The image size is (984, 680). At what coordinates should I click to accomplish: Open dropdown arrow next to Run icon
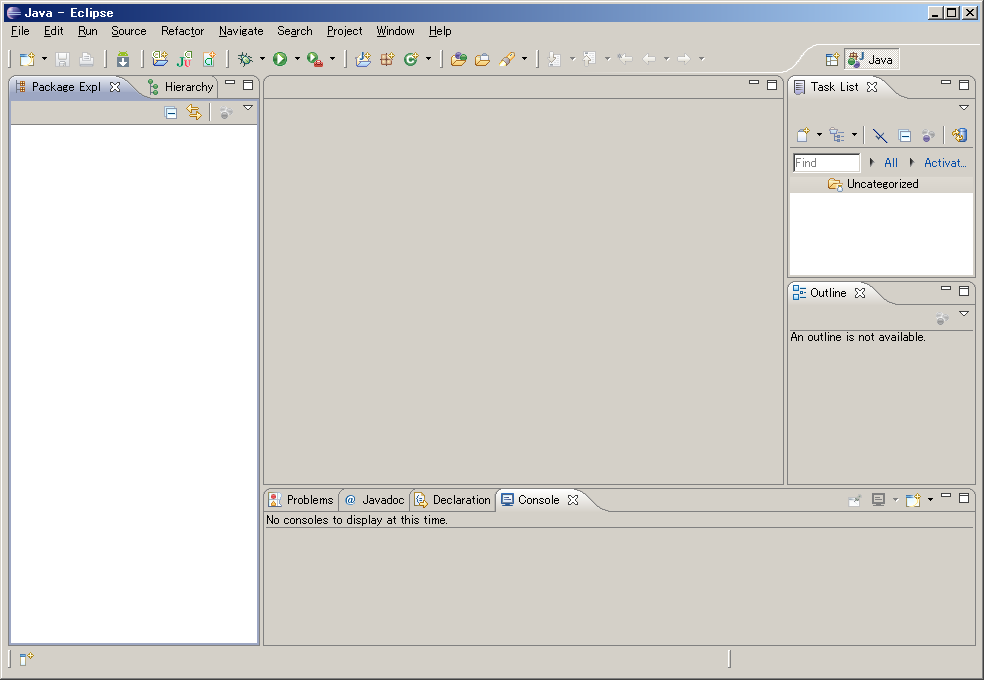297,59
